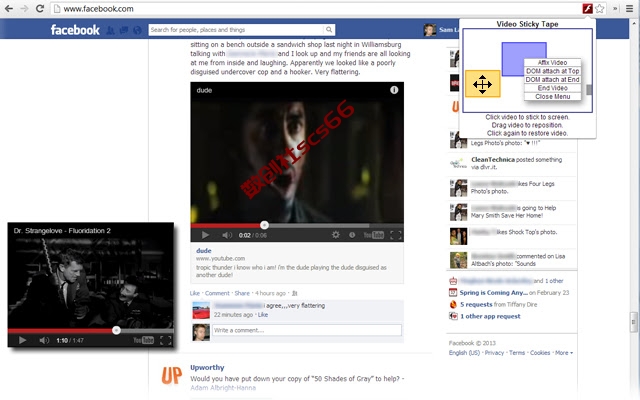This screenshot has width=640, height=400.
Task: Mute the dude video with the volume icon
Action: coord(227,235)
